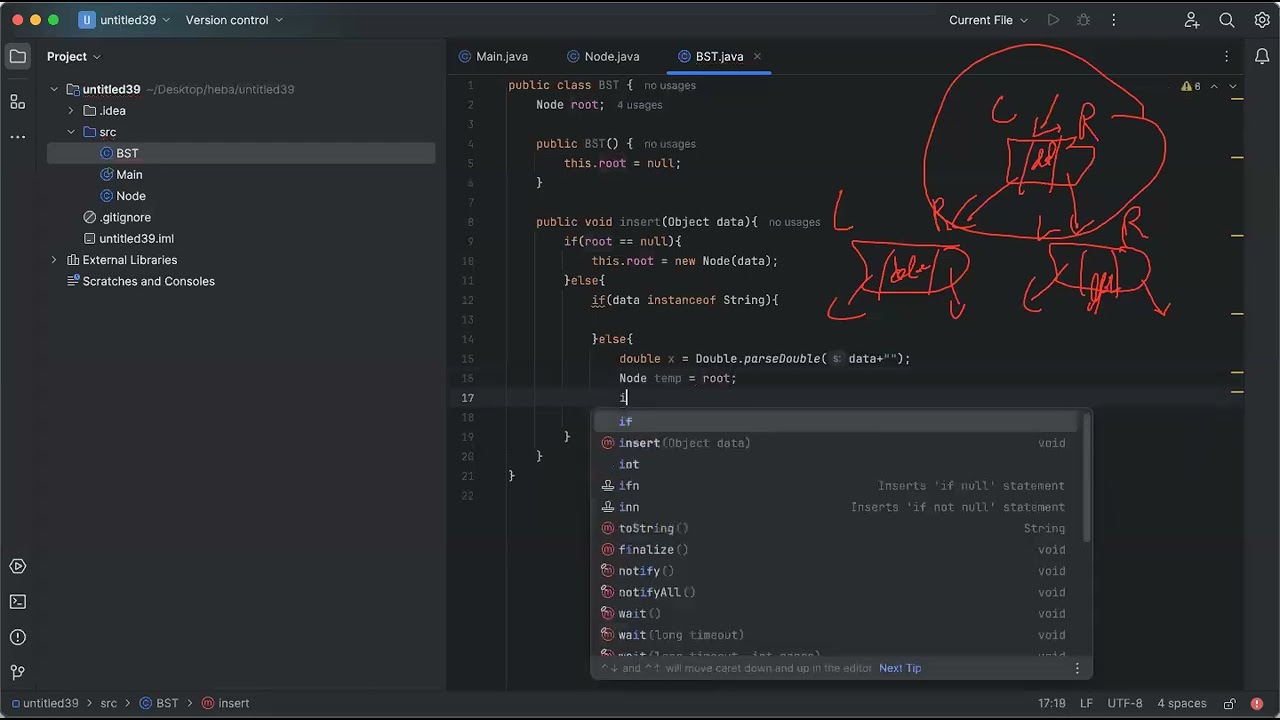Change 4 spaces indent setting
Screen dimensions: 1280x720
pyautogui.click(x=1182, y=704)
